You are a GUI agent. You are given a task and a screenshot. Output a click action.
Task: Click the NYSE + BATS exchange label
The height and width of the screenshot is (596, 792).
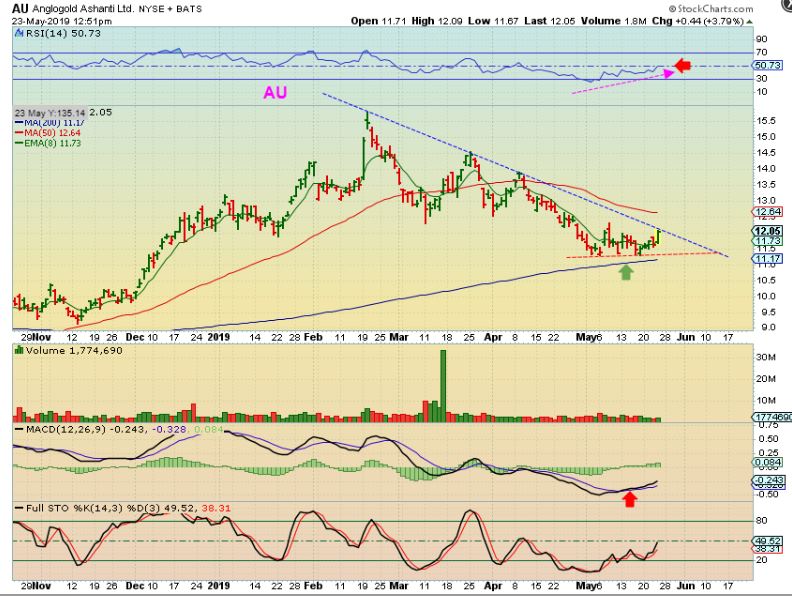pyautogui.click(x=170, y=9)
